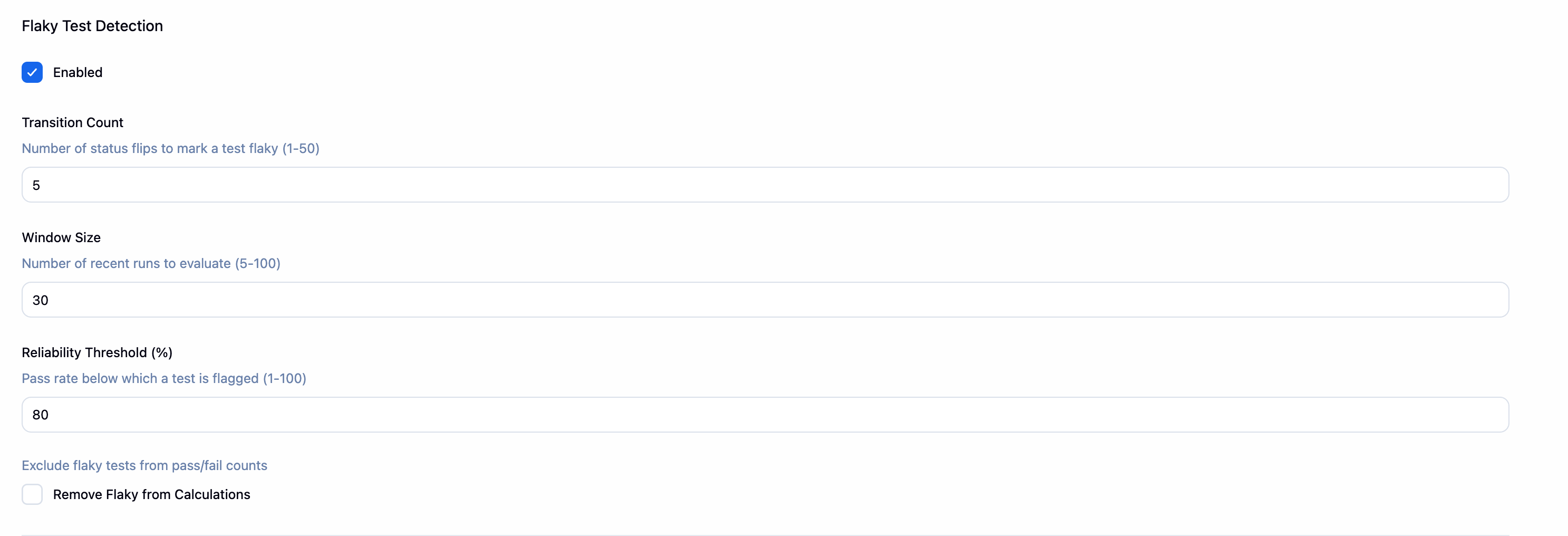
Task: Click the Window Size label
Action: 61,237
